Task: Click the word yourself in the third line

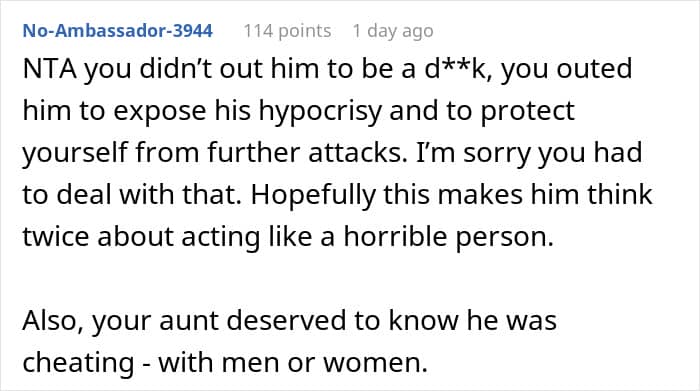Action: [x=75, y=153]
